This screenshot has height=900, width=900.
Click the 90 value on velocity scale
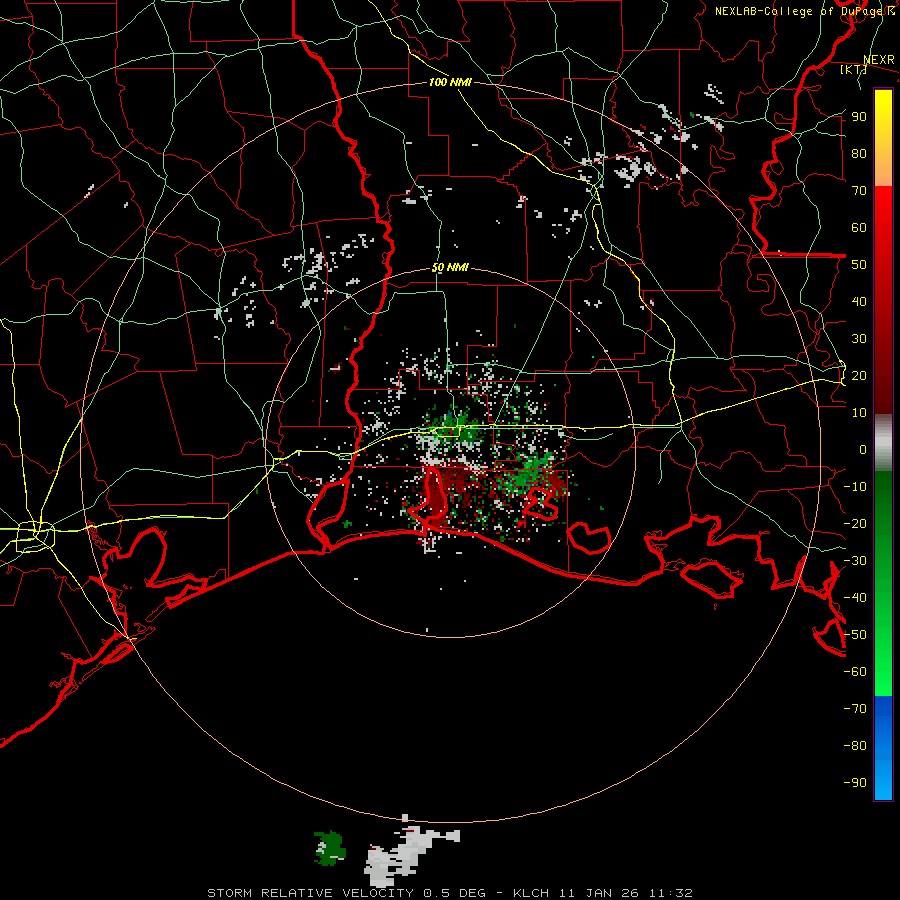[859, 117]
